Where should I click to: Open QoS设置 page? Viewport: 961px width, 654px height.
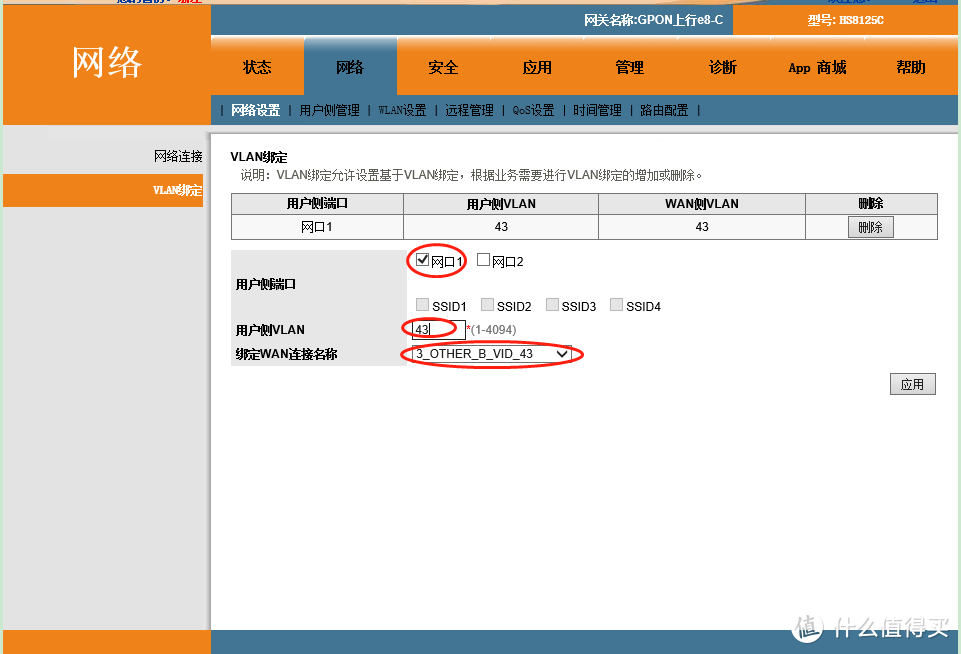(530, 110)
